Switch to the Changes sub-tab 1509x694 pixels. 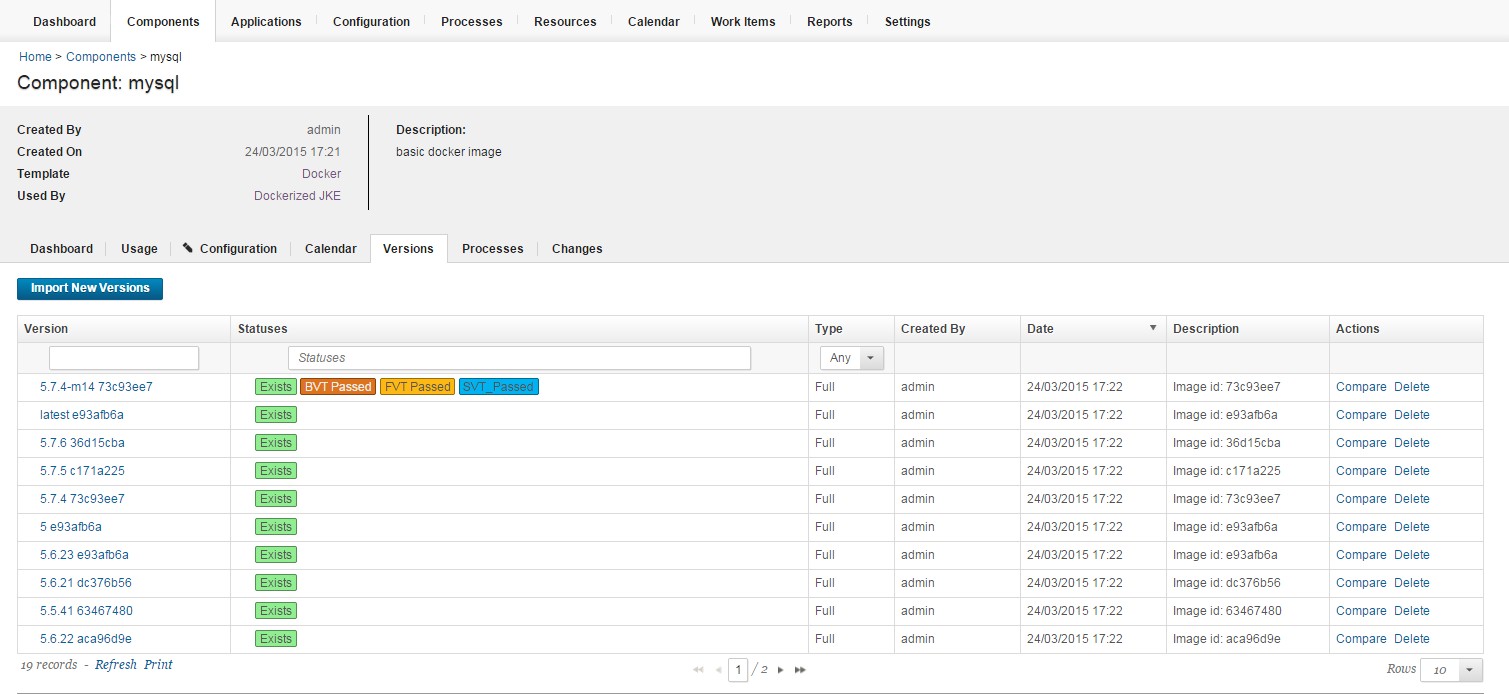pos(577,248)
